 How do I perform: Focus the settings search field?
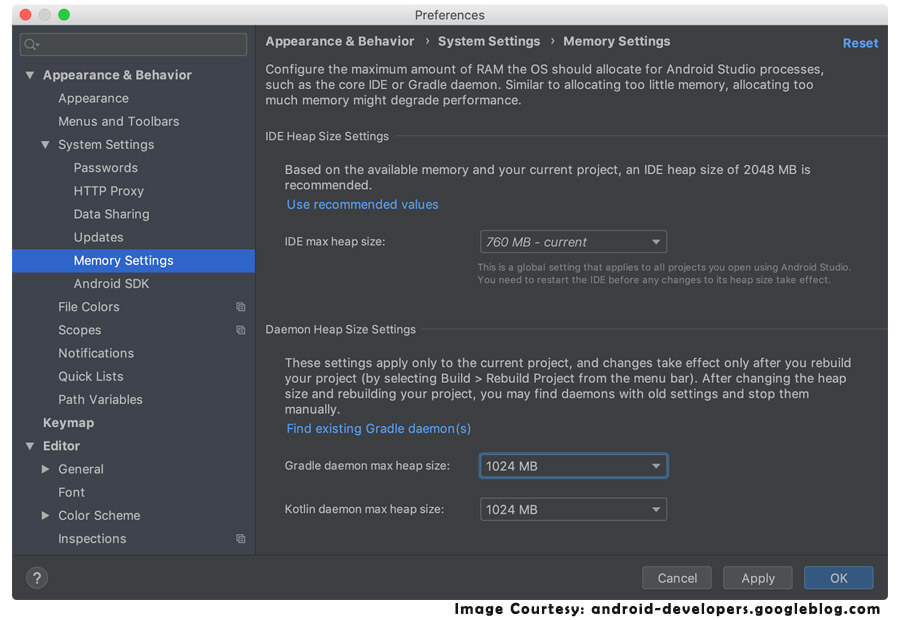[x=133, y=45]
